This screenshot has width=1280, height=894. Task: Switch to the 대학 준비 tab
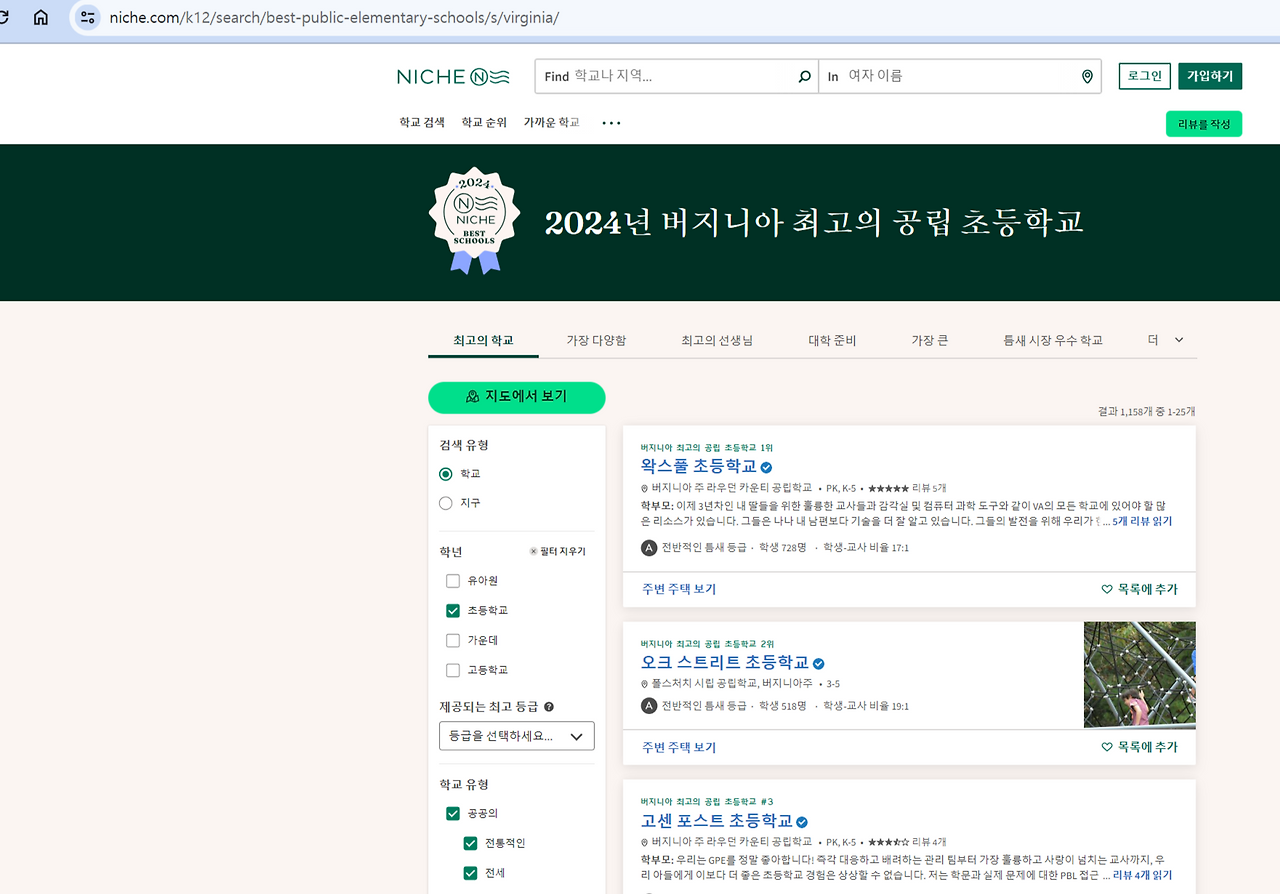[832, 341]
